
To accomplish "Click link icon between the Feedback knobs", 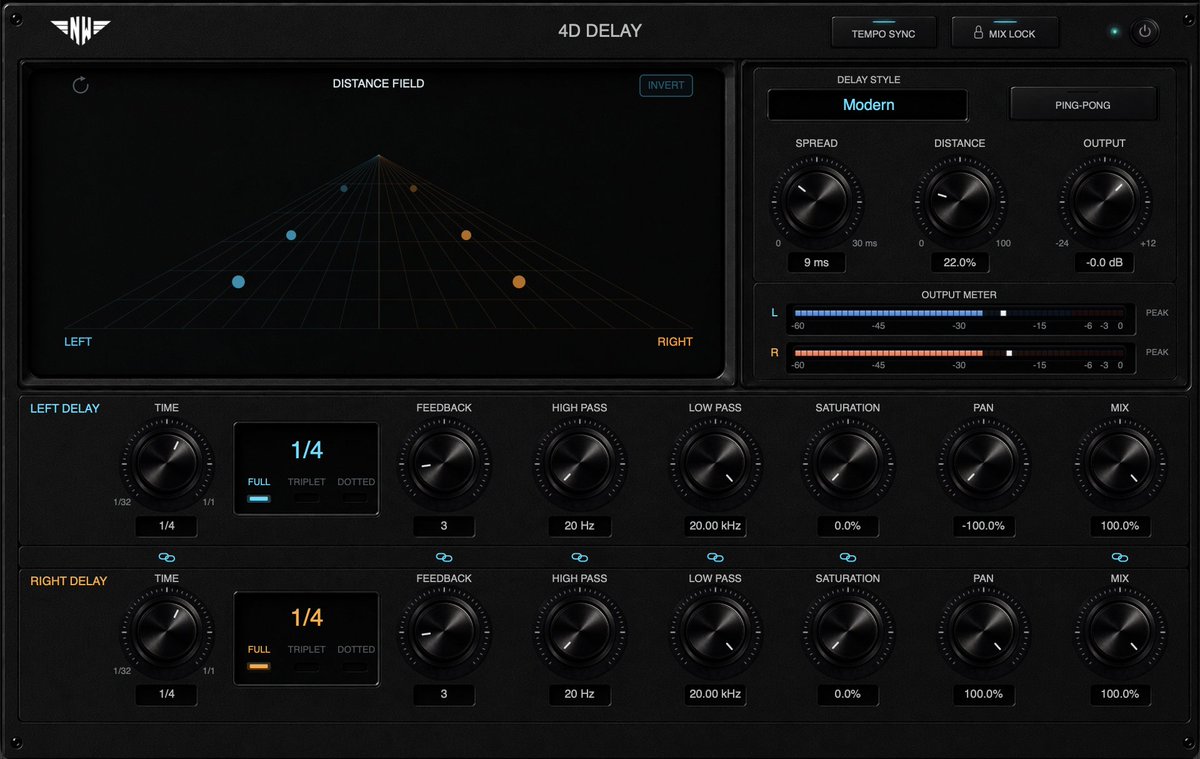I will tap(444, 557).
